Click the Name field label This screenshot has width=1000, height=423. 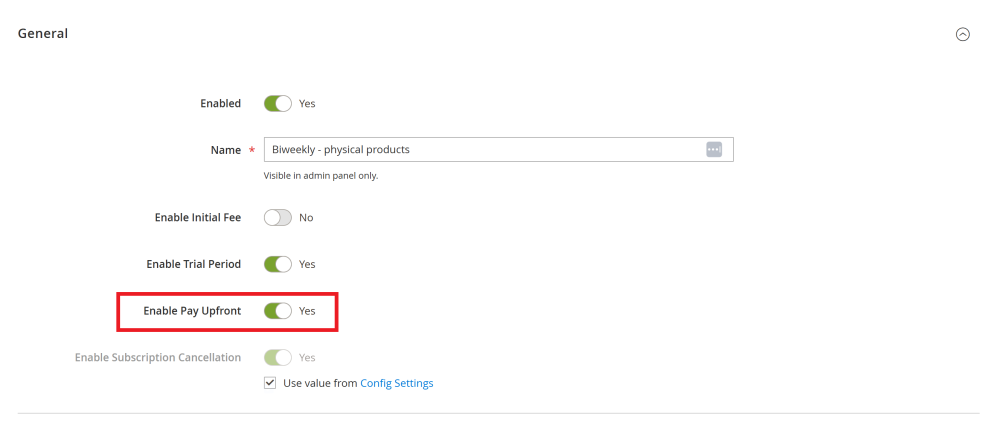click(226, 150)
